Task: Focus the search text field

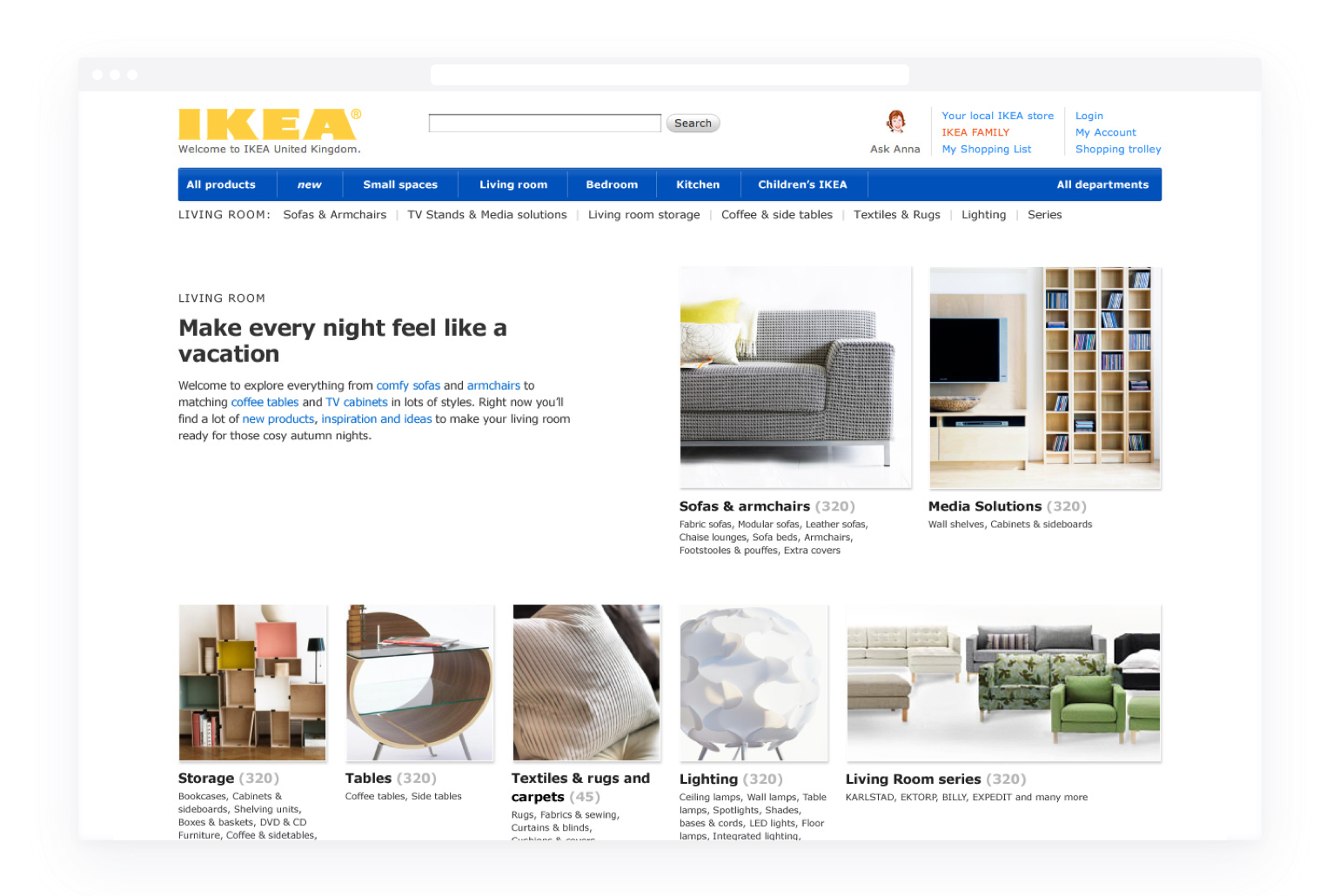Action: coord(545,124)
